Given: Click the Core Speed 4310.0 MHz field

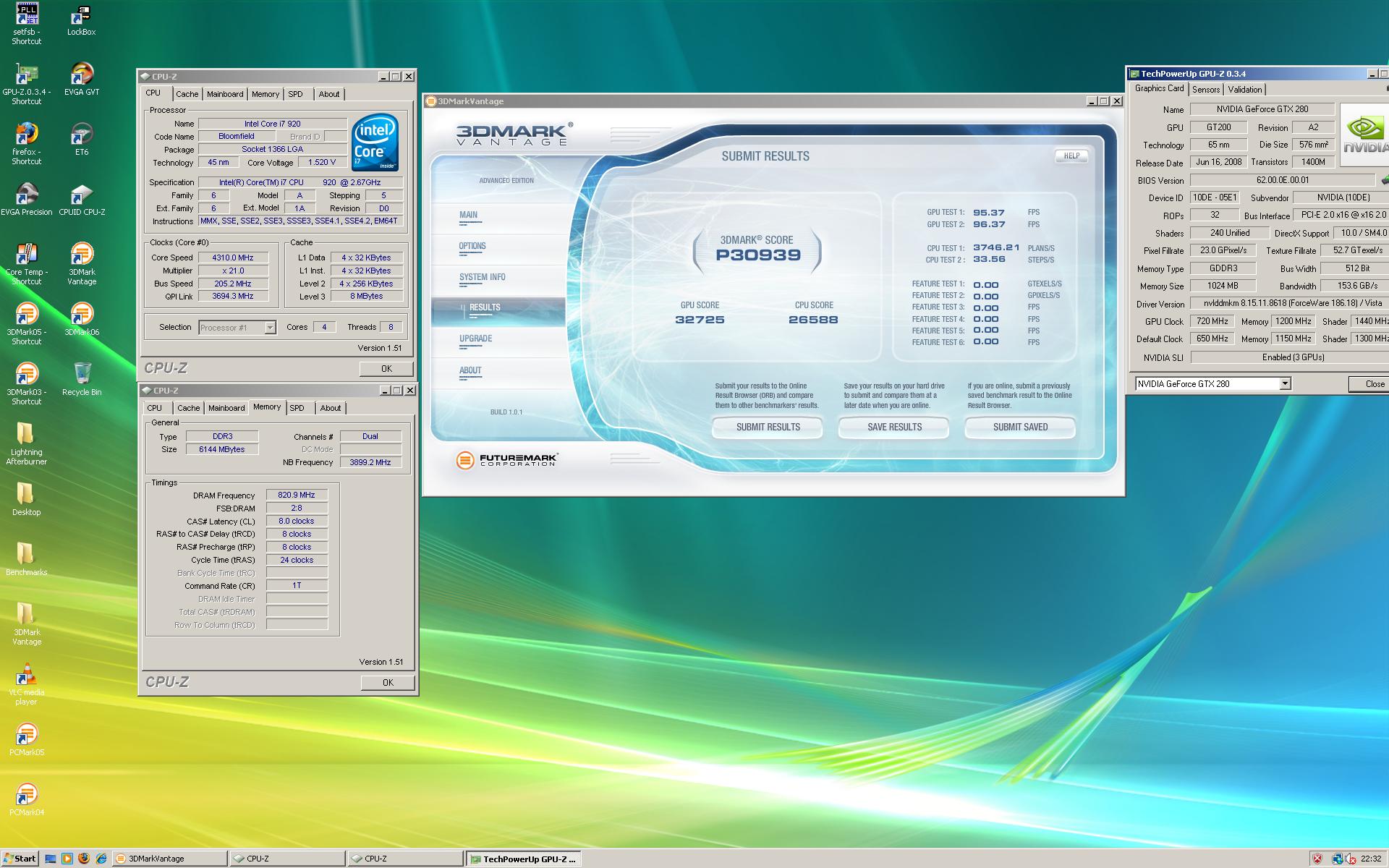Looking at the screenshot, I should (x=233, y=258).
